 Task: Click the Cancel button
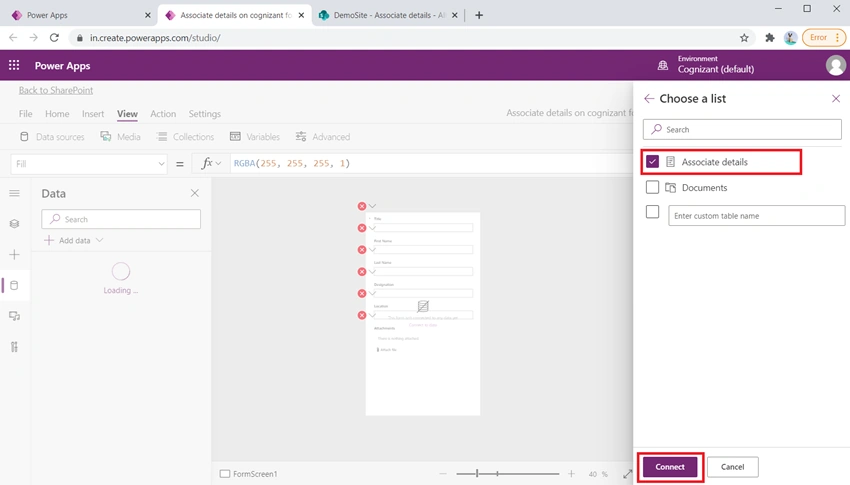[x=732, y=467]
